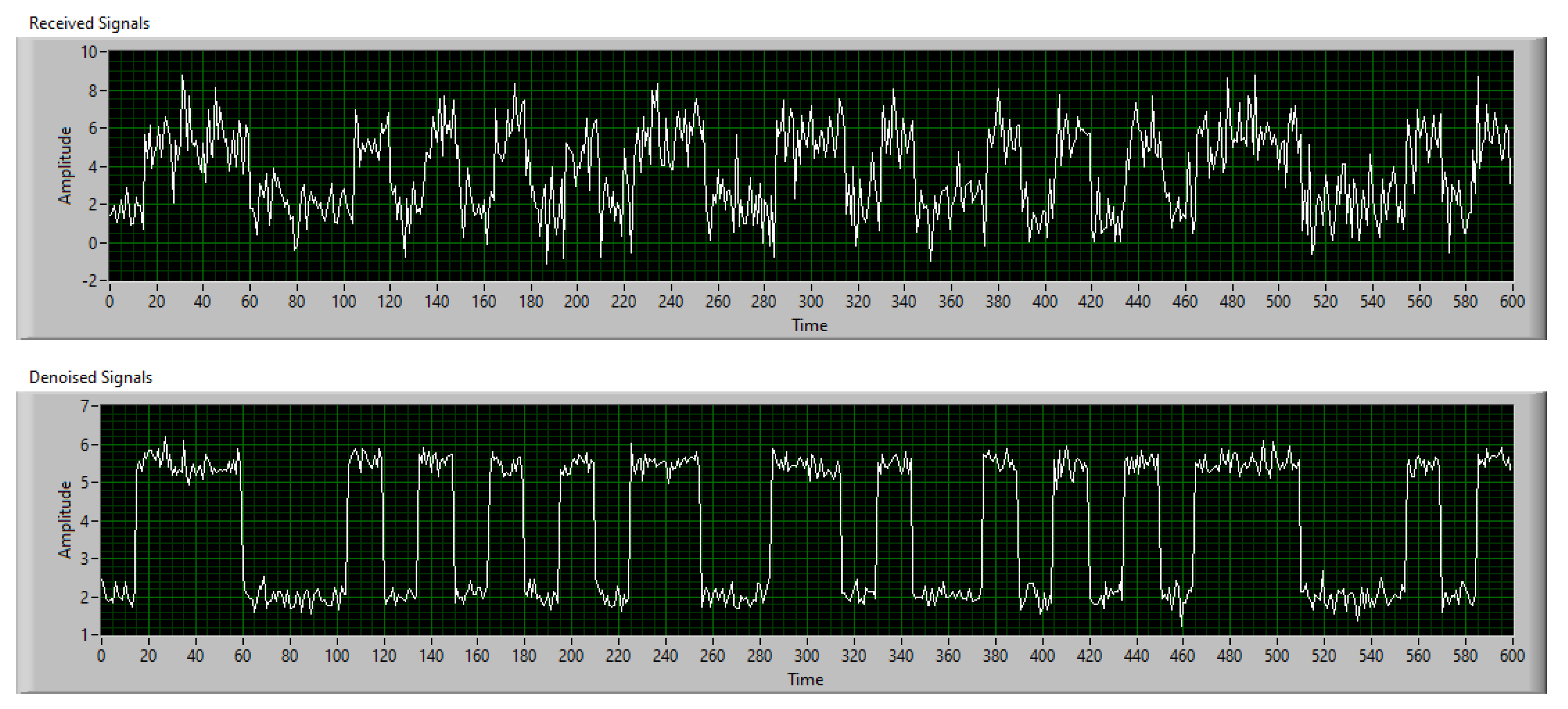Click the 300 tick label on Denoised Signals time axis
The height and width of the screenshot is (709, 1568).
[806, 656]
